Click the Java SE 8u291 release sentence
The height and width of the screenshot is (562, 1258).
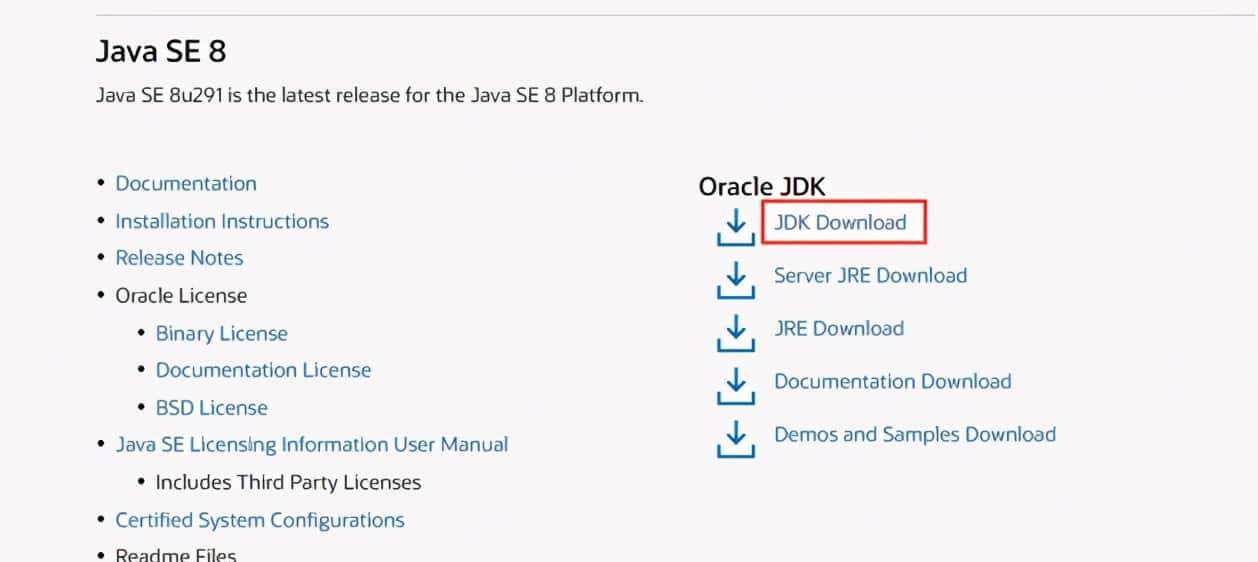[x=370, y=97]
